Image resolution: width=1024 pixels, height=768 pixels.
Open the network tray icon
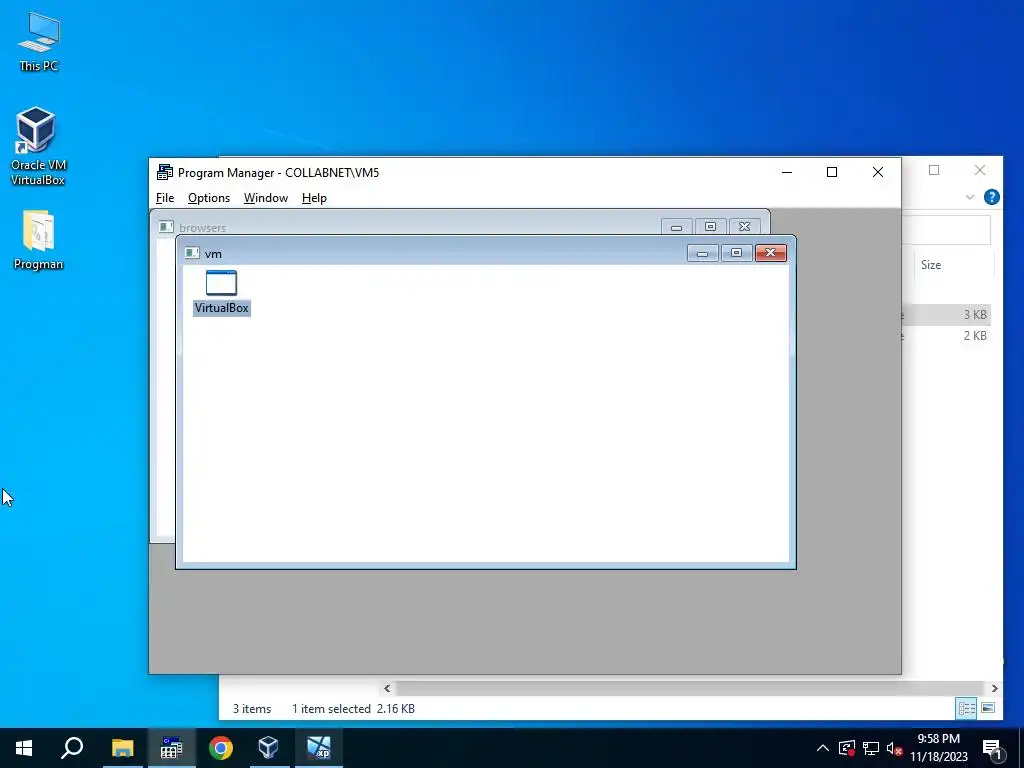click(871, 748)
